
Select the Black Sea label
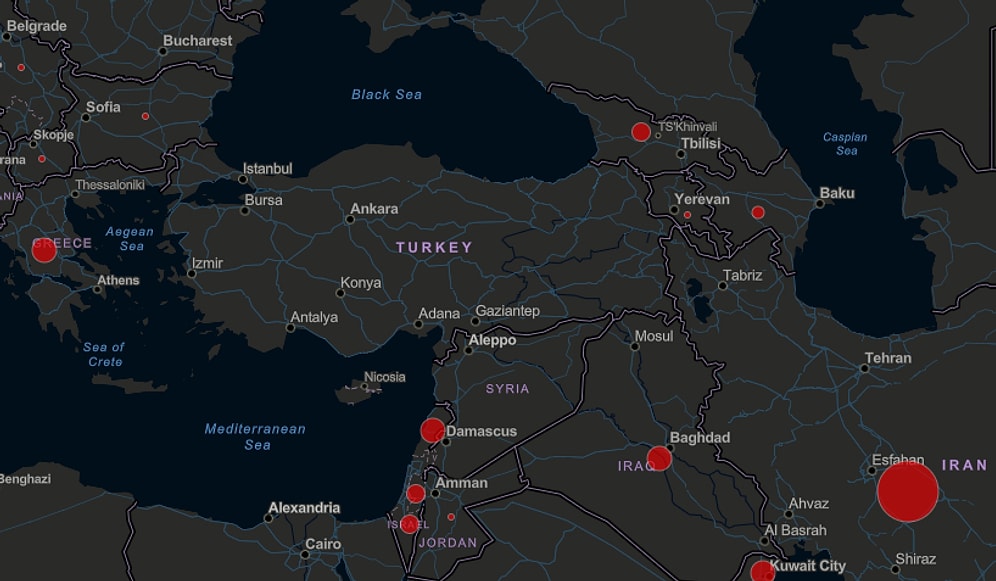click(386, 95)
